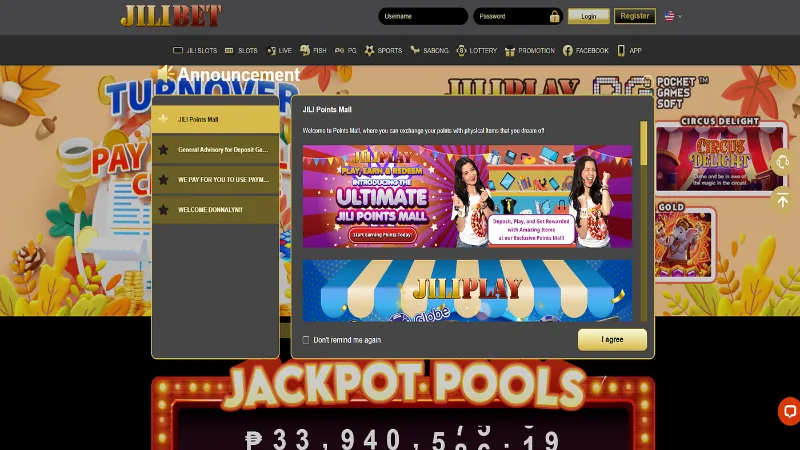
Task: Click the Register button
Action: click(634, 16)
